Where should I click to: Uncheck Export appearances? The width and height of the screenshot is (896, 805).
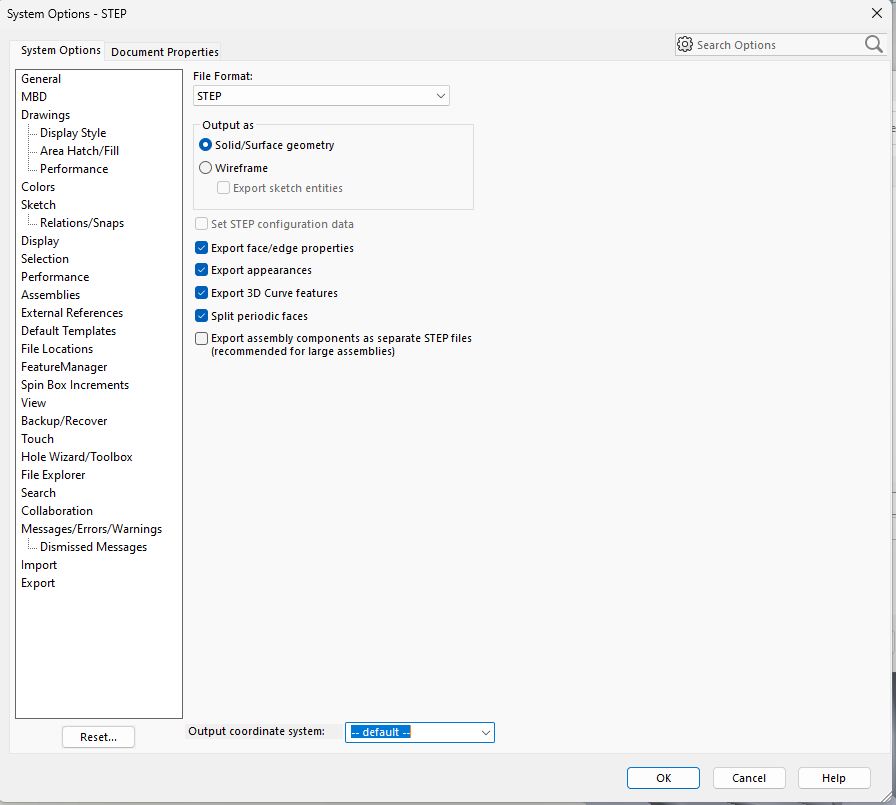click(201, 270)
